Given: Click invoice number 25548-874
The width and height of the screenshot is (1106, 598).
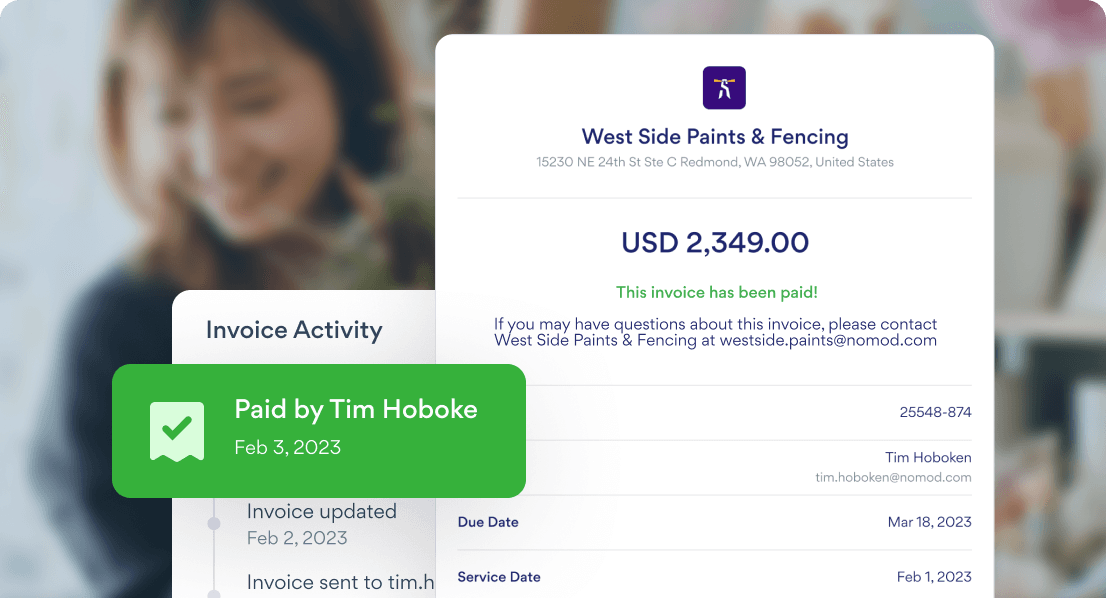Looking at the screenshot, I should (935, 412).
